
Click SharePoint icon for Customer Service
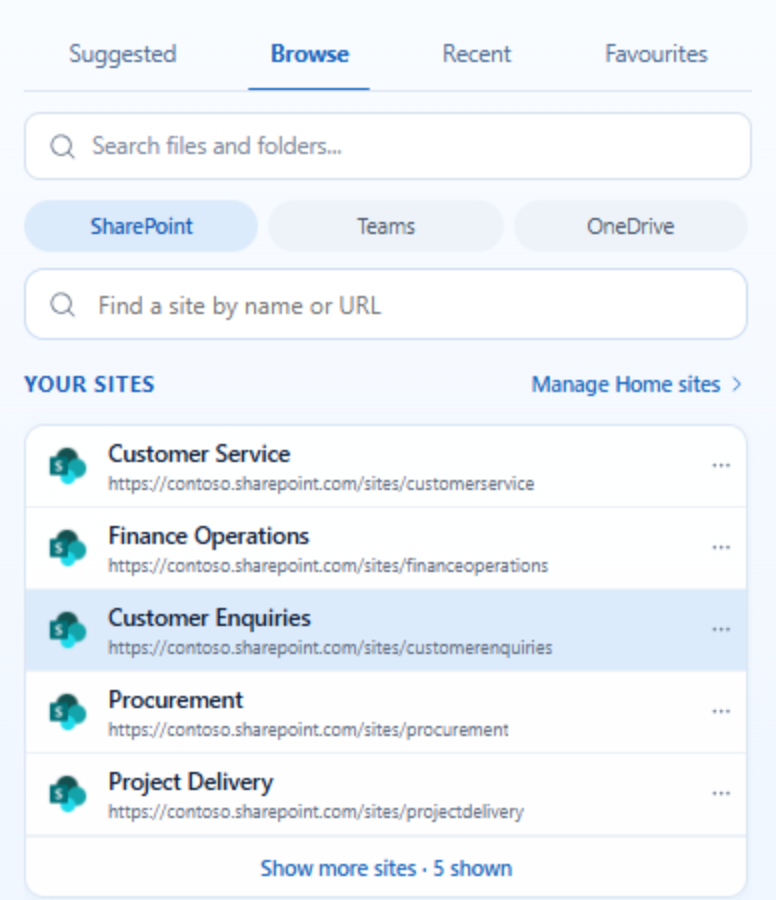pos(68,466)
